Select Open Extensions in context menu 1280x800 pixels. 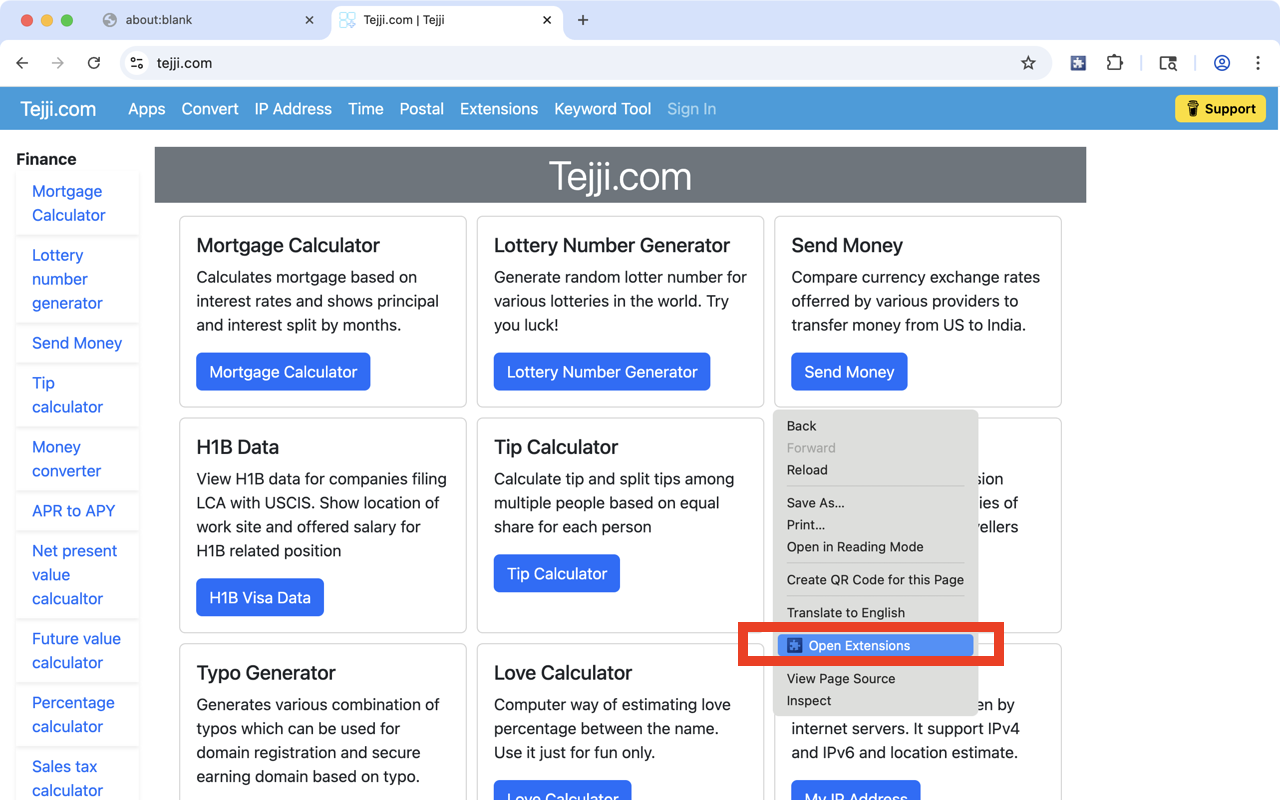pos(875,646)
